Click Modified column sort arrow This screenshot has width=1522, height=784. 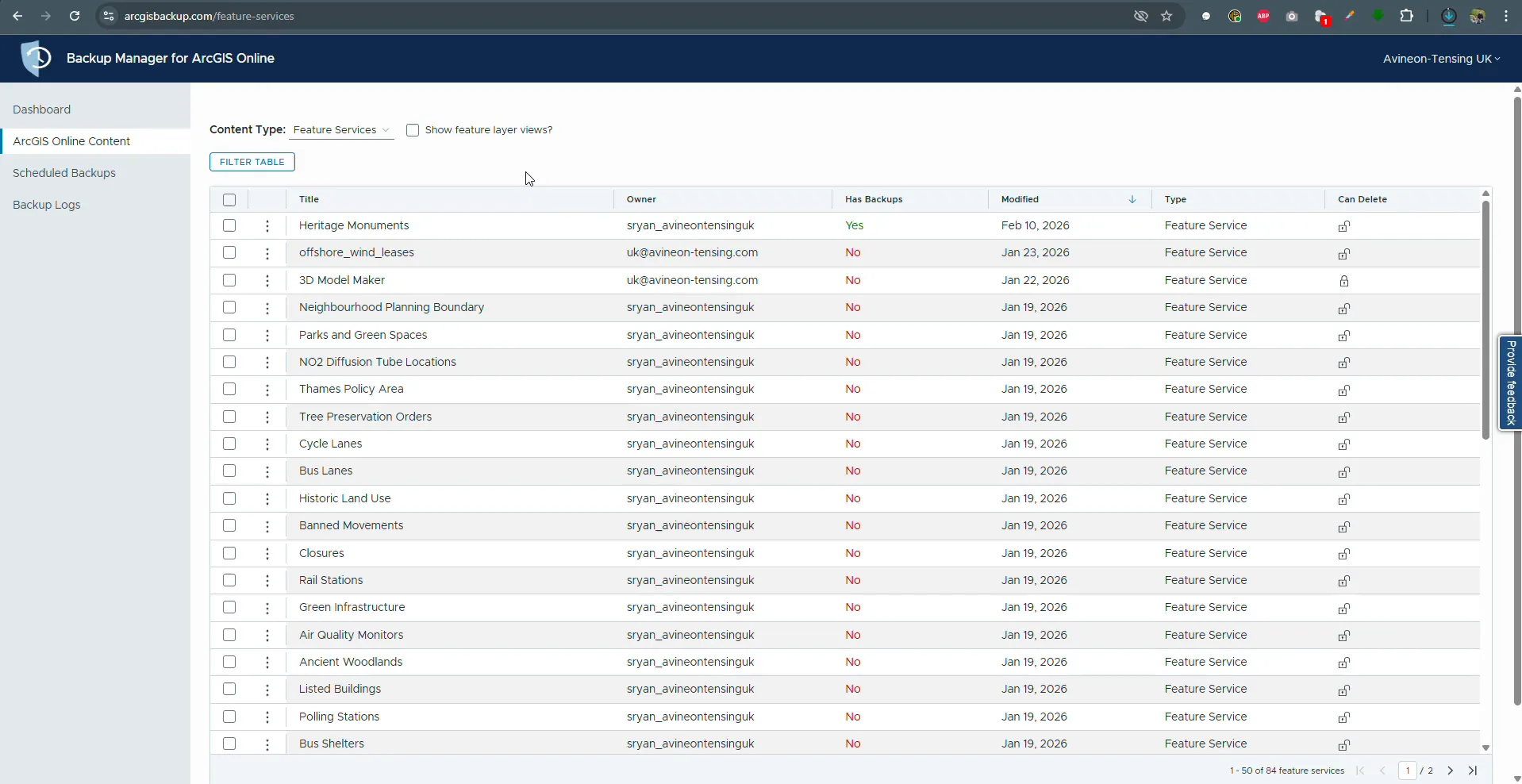click(x=1132, y=199)
